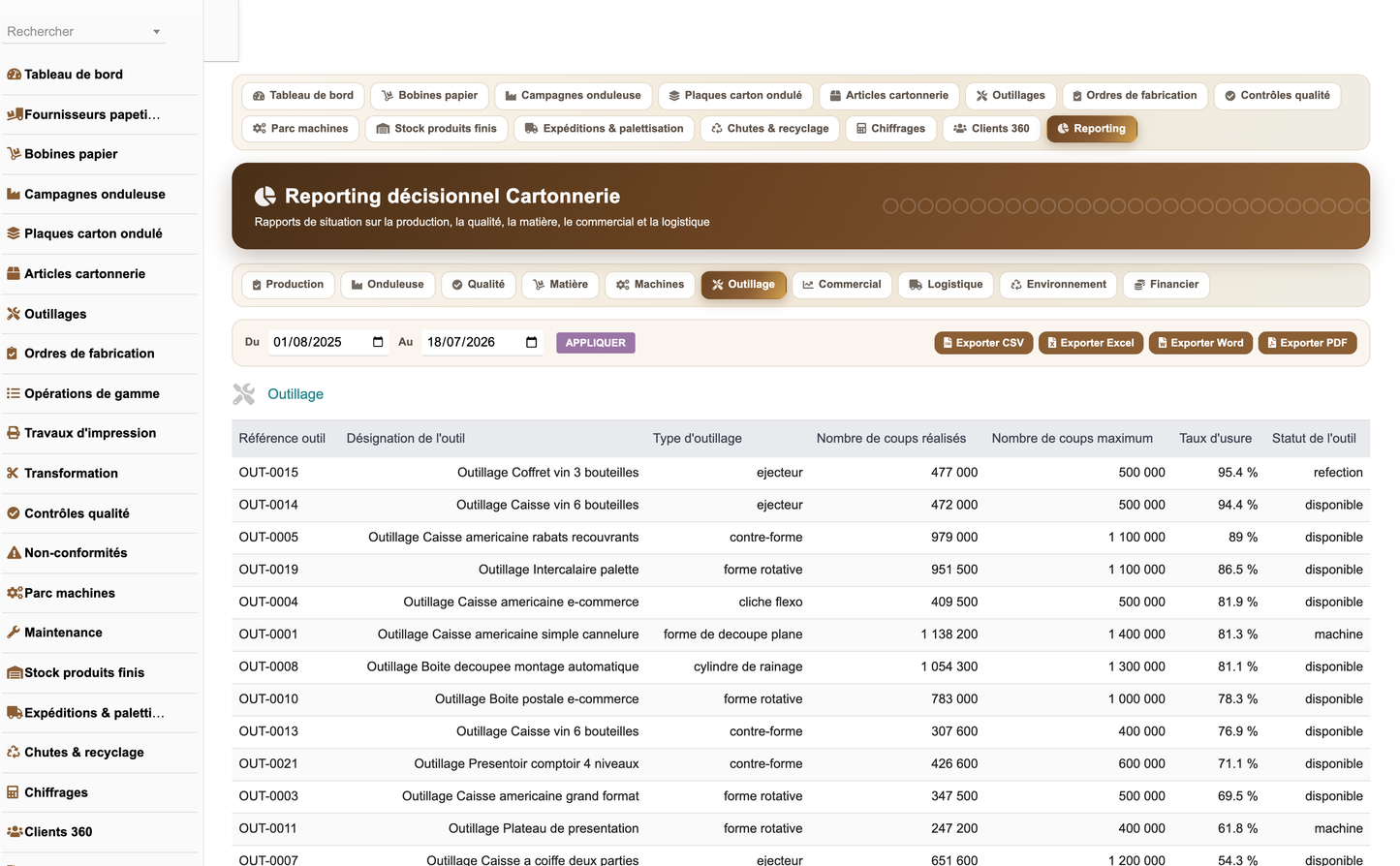Viewport: 1400px width, 866px height.
Task: Click the Chiffrages calculator icon in sidebar
Action: pyautogui.click(x=13, y=792)
